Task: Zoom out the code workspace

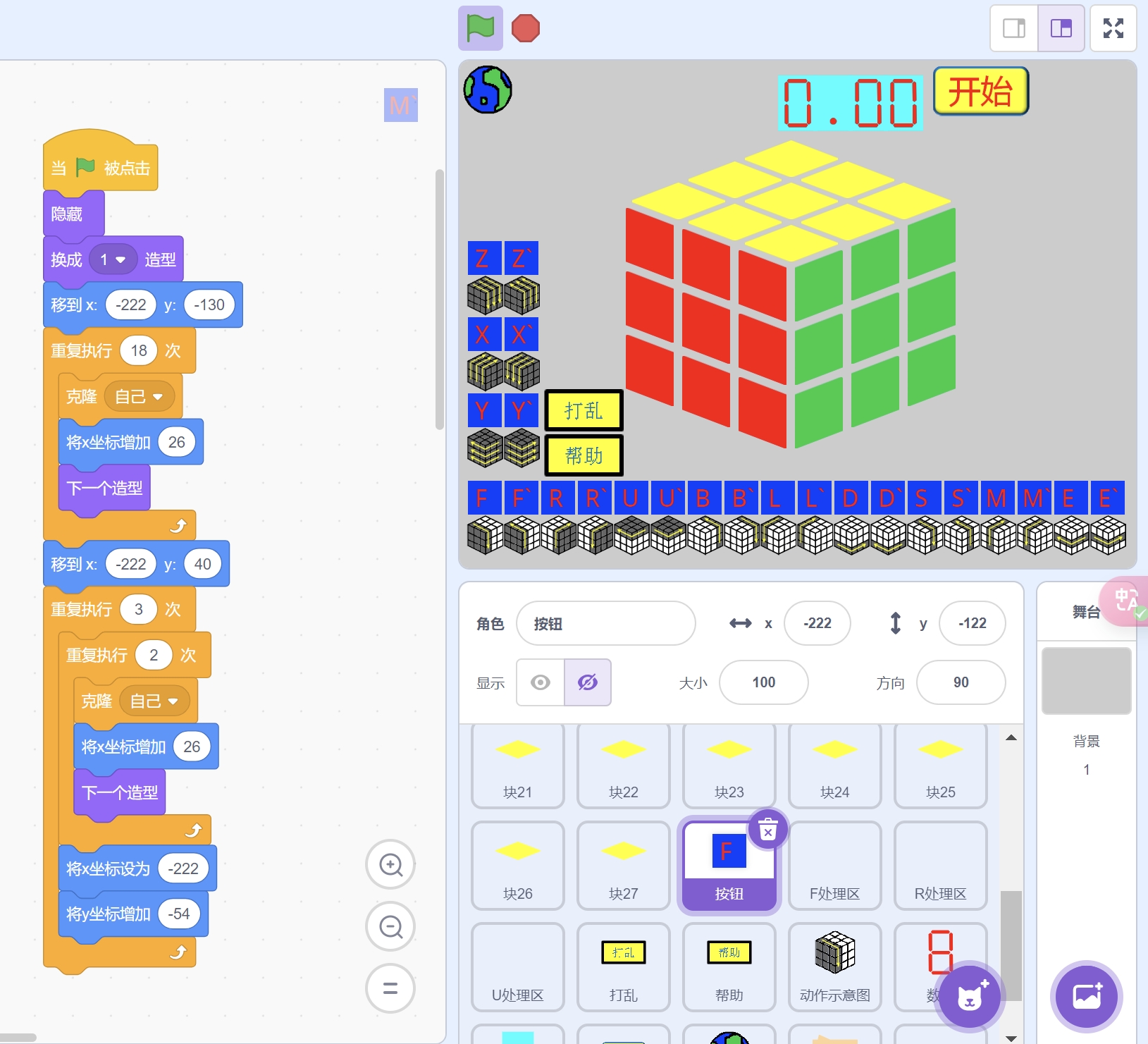Action: click(390, 926)
